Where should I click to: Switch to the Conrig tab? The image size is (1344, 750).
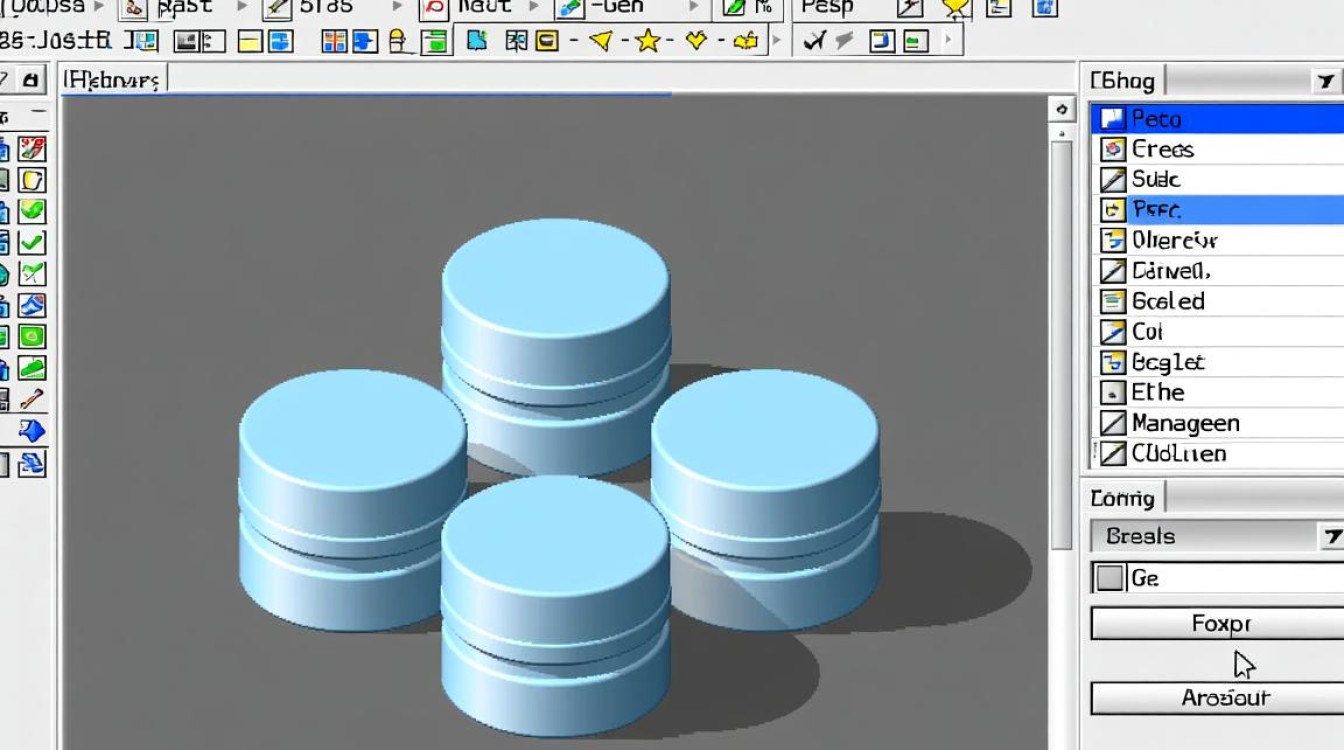[1122, 498]
